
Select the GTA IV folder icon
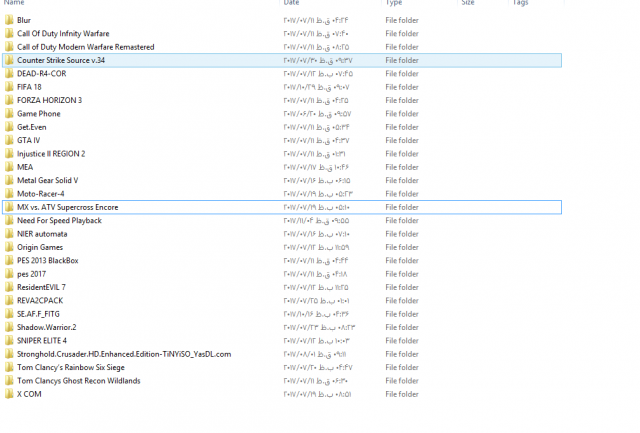click(x=9, y=140)
